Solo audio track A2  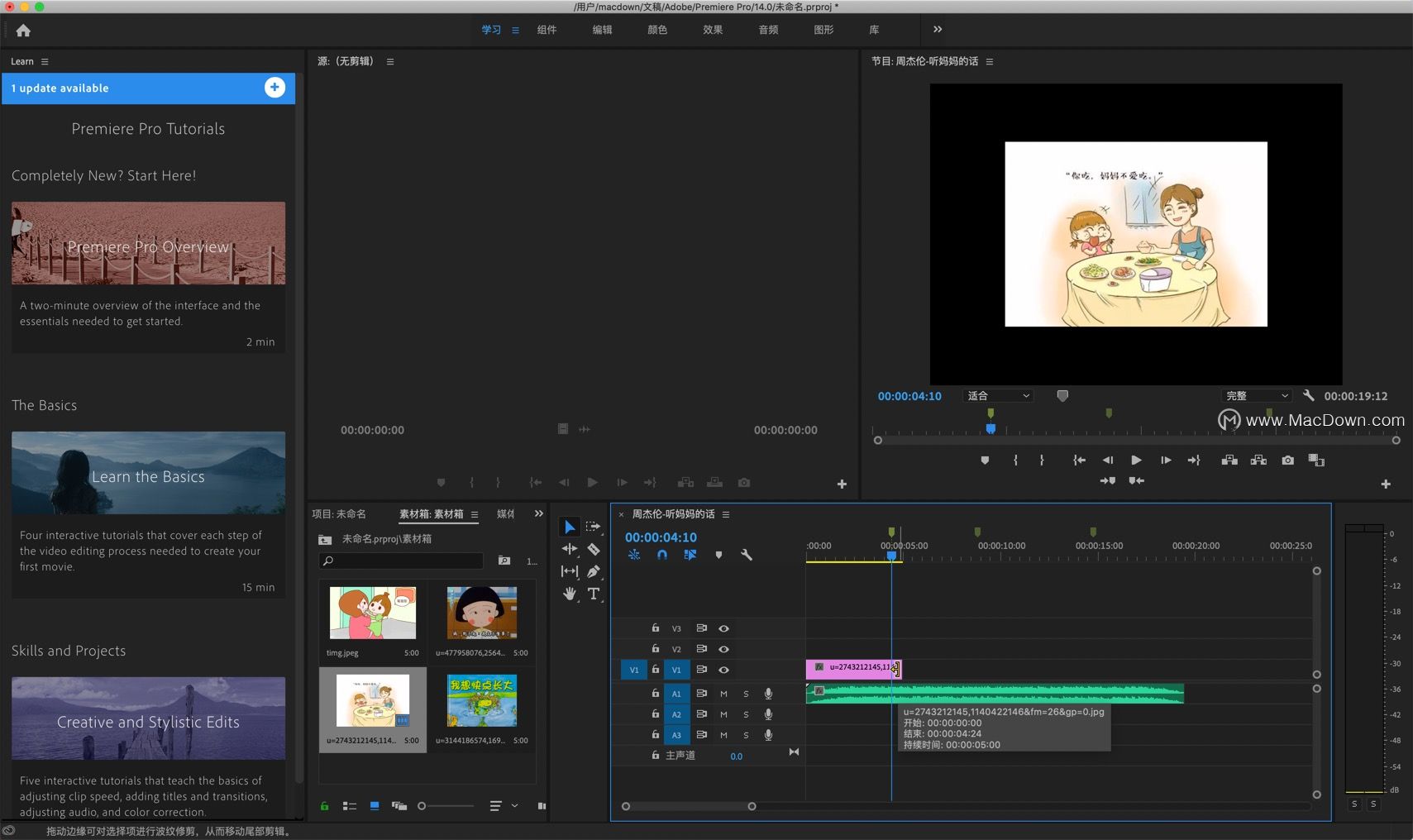click(746, 714)
